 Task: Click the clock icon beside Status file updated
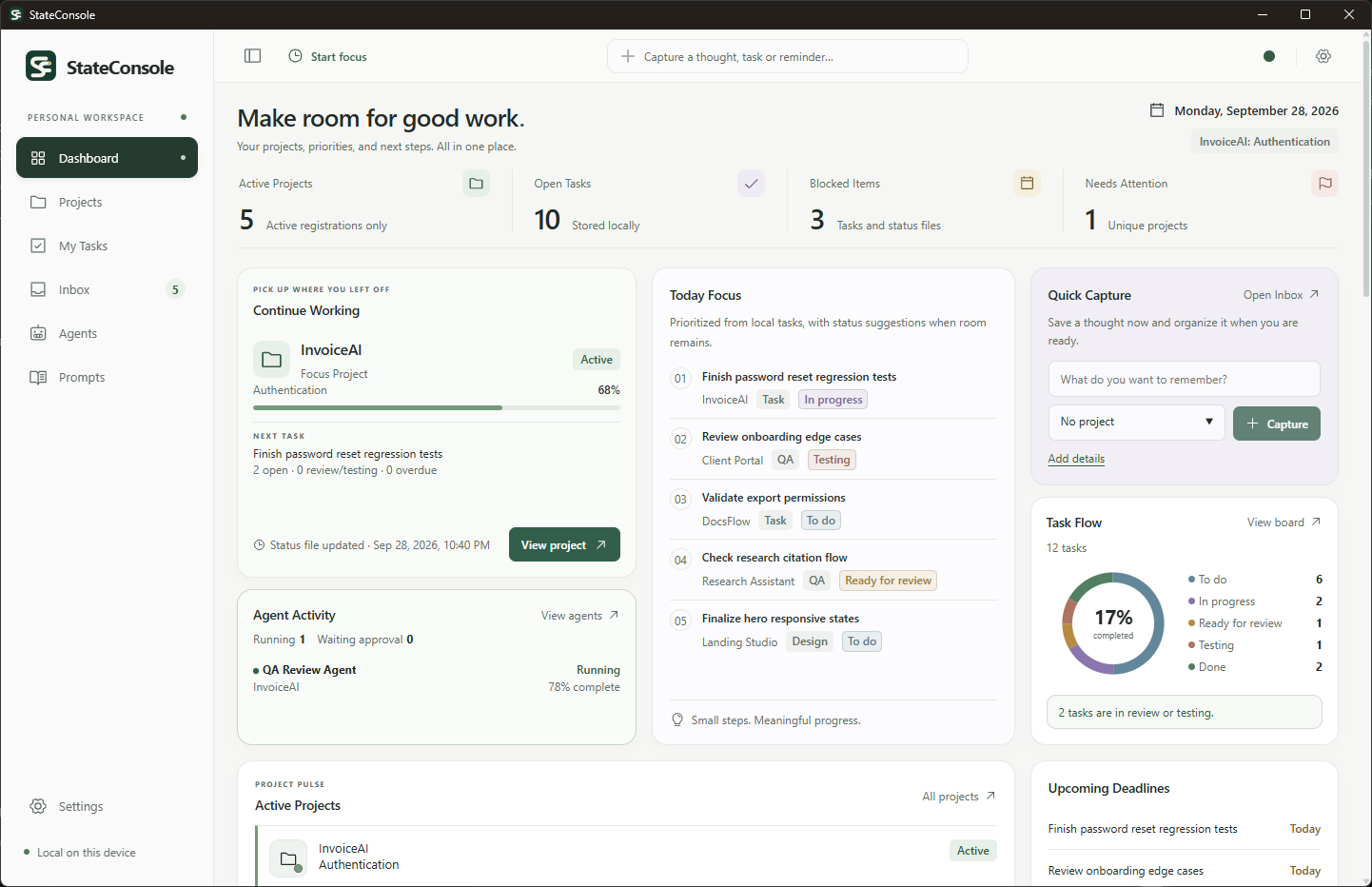pos(259,545)
